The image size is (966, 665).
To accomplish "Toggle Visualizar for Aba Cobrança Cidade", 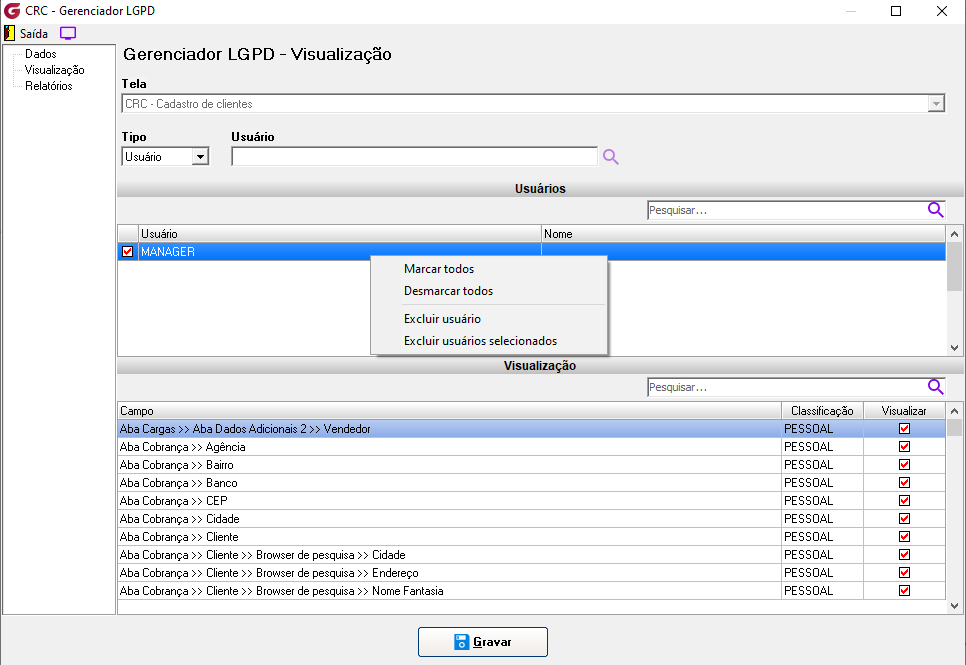I will tap(904, 519).
